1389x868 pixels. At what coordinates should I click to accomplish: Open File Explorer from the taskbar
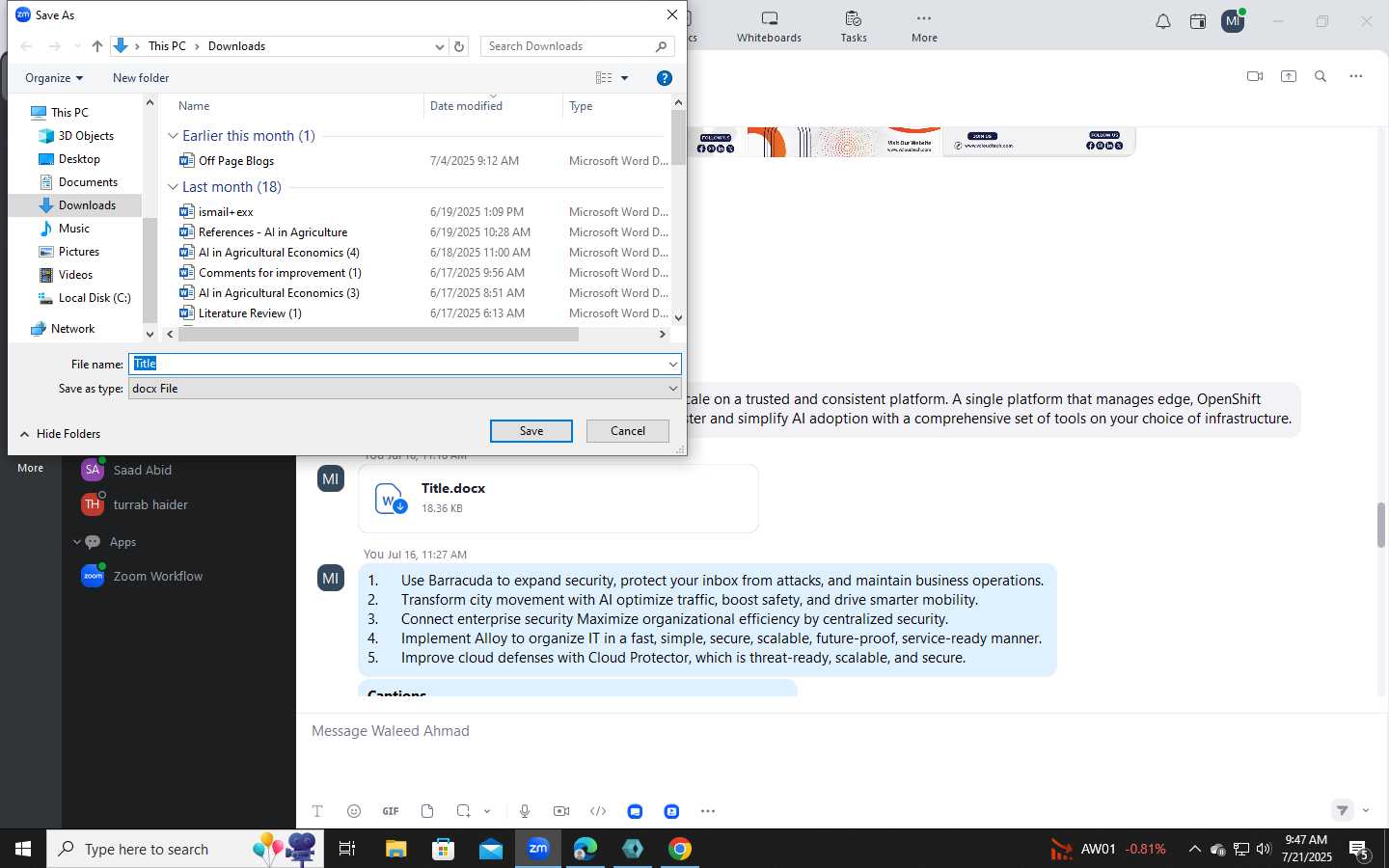396,849
